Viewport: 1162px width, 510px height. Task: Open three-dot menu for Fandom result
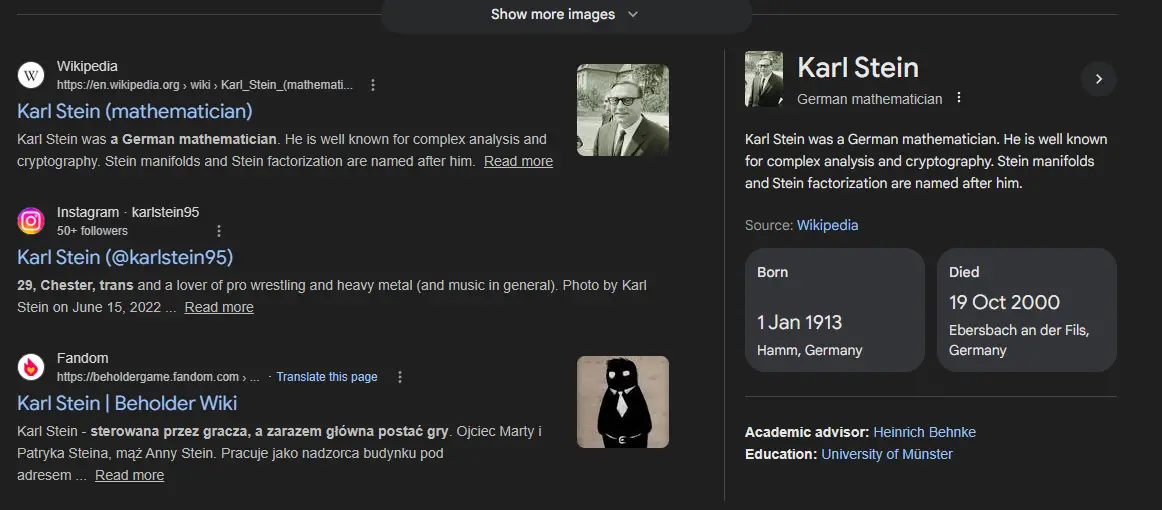pos(400,377)
